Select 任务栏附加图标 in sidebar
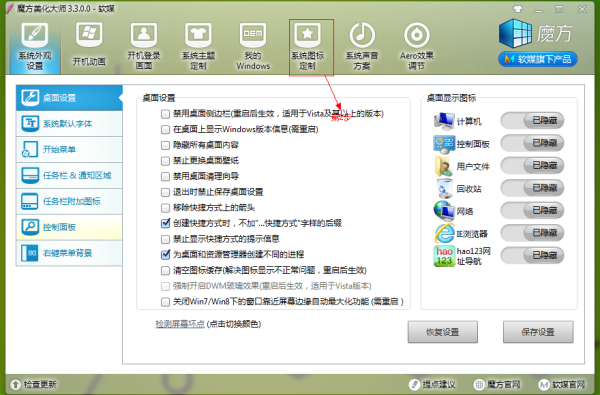This screenshot has width=600, height=395. click(69, 201)
